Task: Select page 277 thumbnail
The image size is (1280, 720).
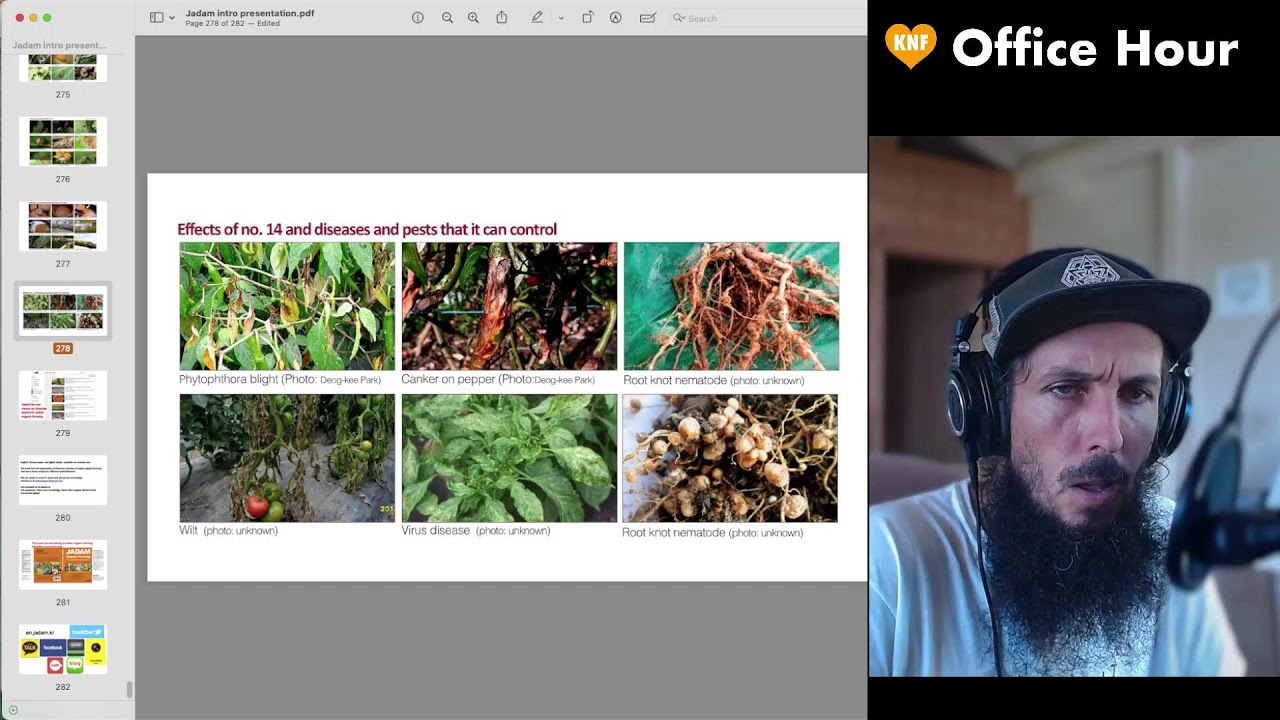Action: tap(63, 227)
